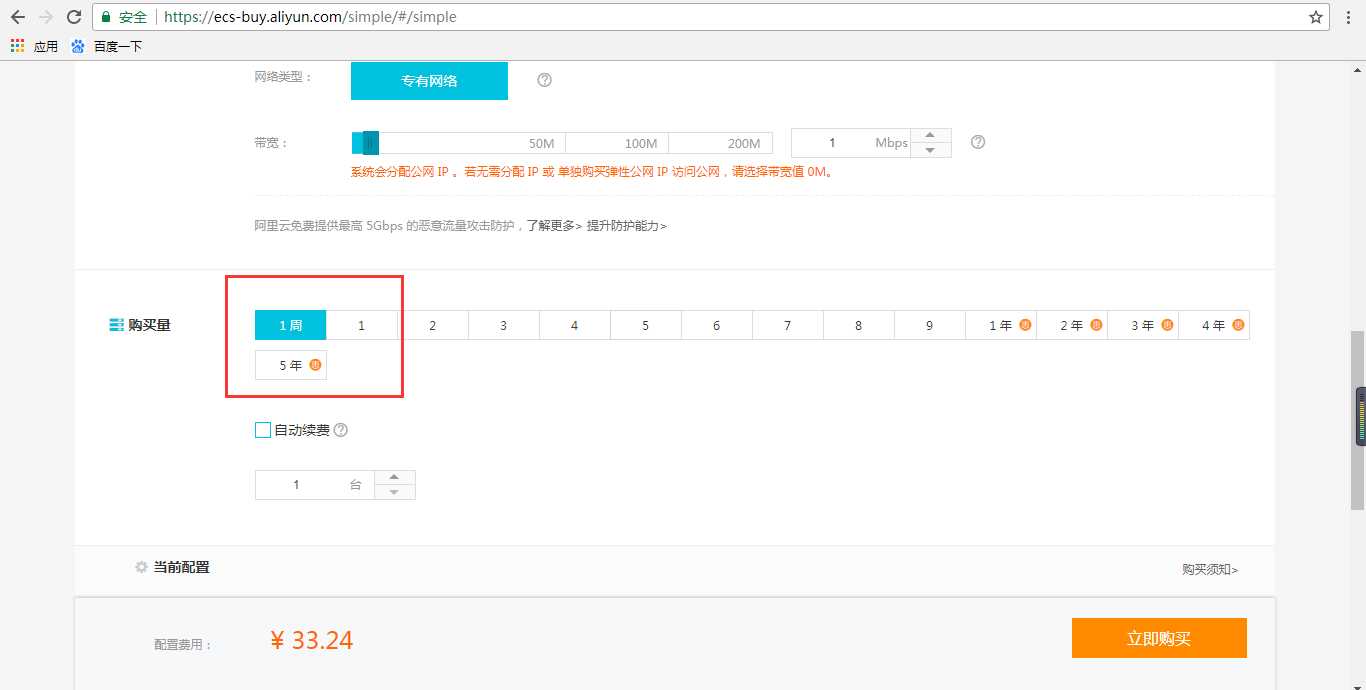Select the 4 年 duration option
The image size is (1366, 690).
pos(1214,325)
